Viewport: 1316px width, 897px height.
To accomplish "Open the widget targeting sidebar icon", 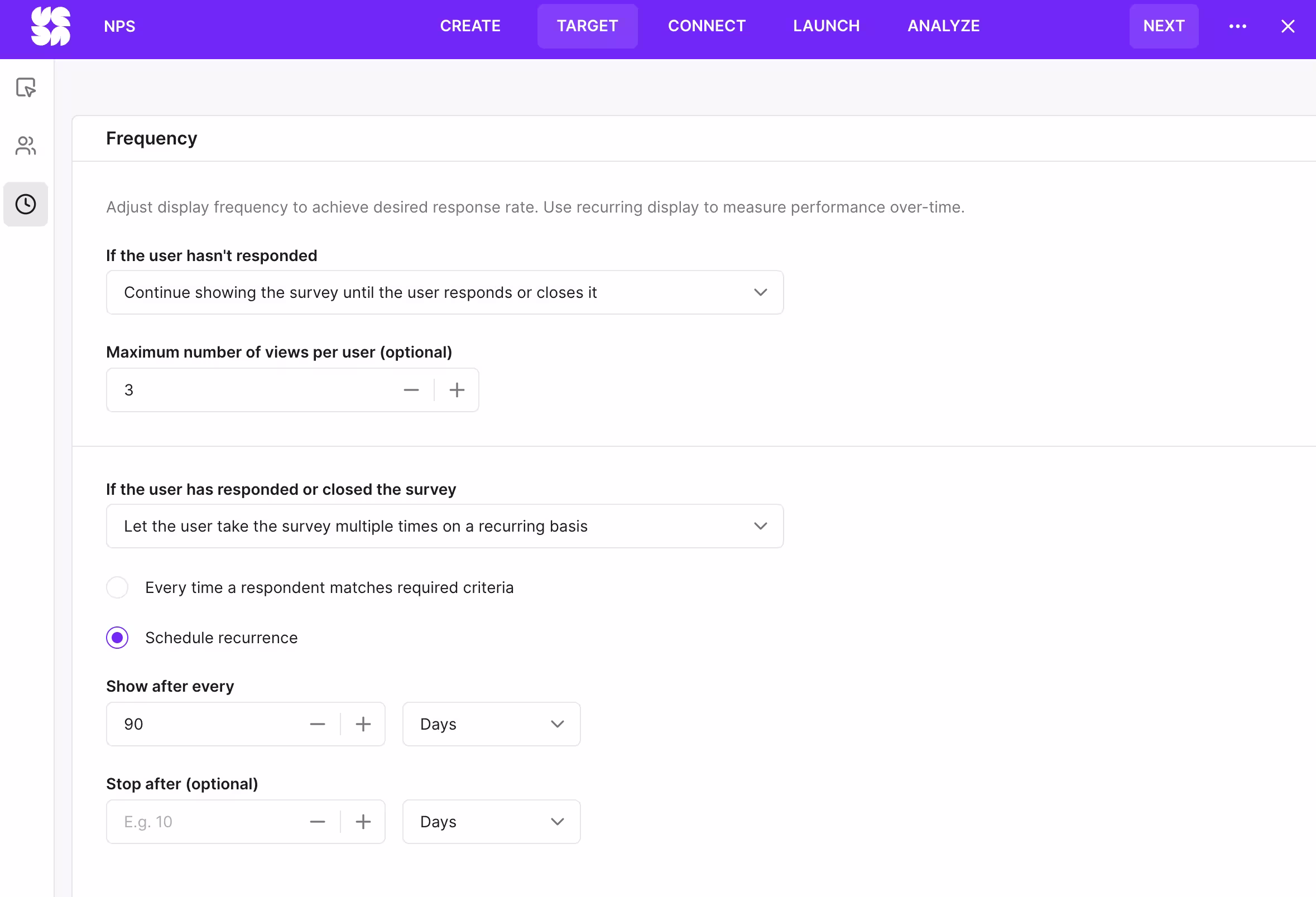I will tap(26, 88).
